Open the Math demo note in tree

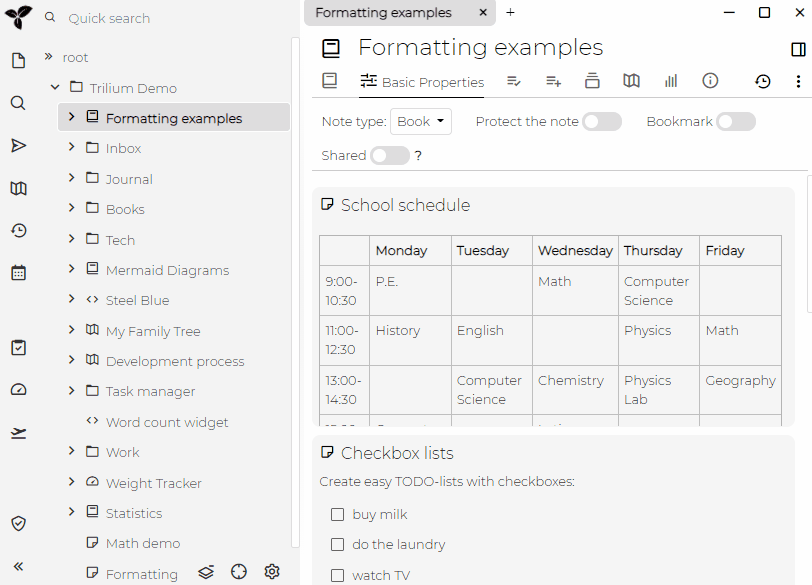click(x=143, y=543)
